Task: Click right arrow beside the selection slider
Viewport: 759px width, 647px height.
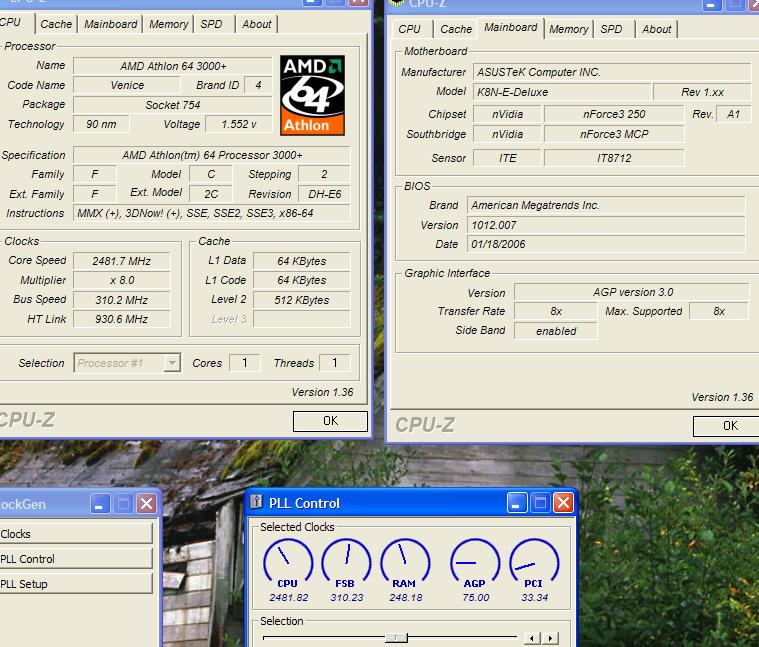Action: 550,638
